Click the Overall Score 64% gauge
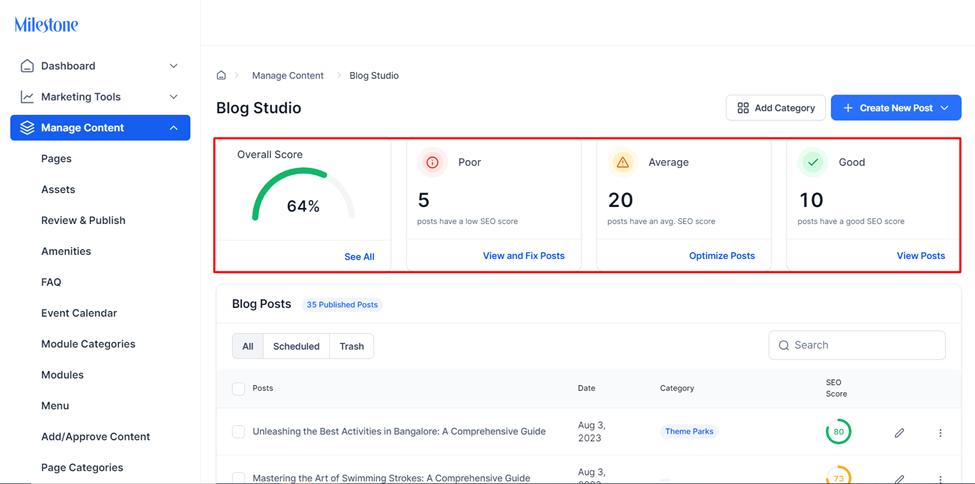 pyautogui.click(x=303, y=194)
